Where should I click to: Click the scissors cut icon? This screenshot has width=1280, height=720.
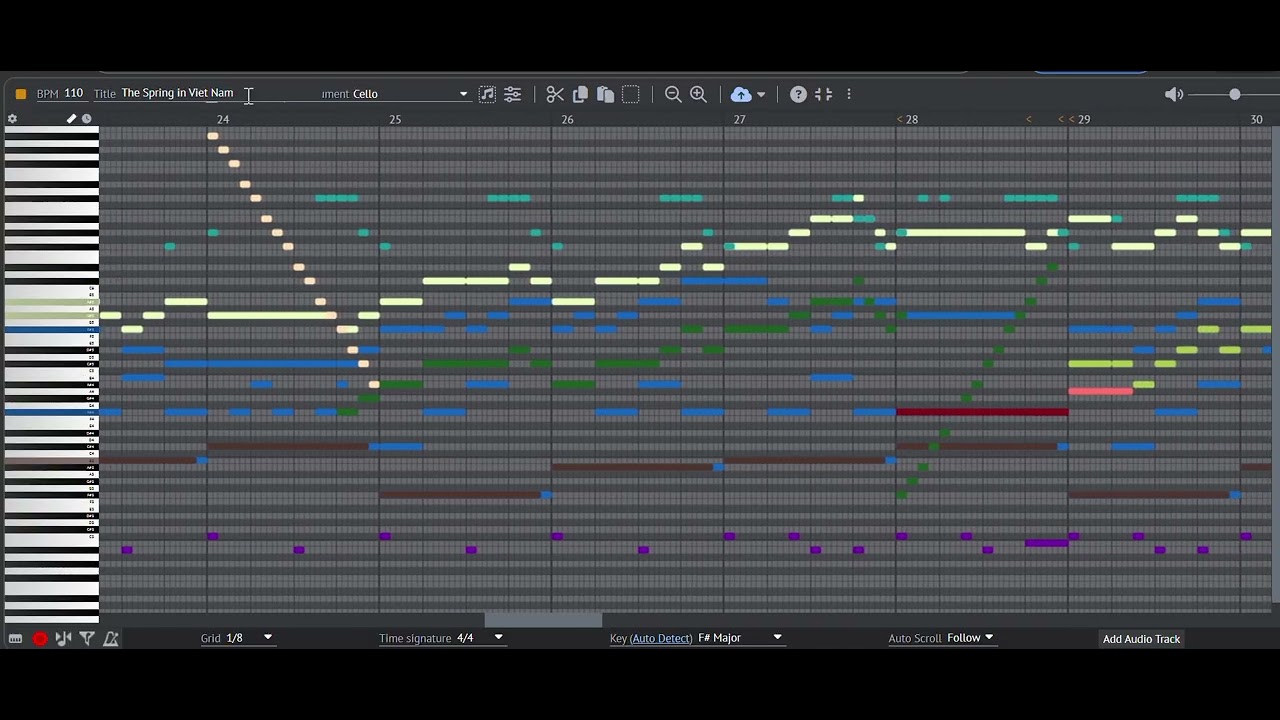(x=555, y=94)
